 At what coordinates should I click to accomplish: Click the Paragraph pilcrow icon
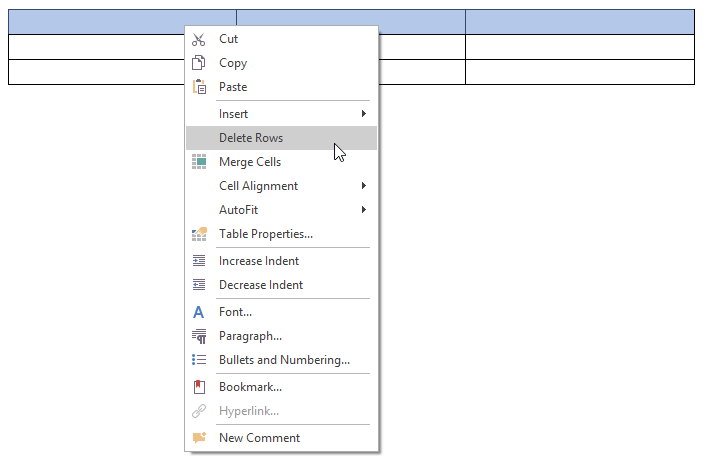pos(199,336)
